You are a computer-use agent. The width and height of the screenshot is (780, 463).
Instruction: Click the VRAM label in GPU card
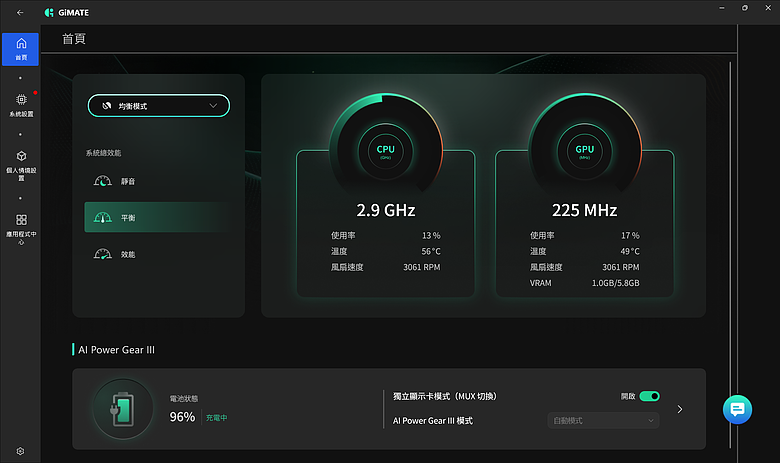[x=540, y=283]
